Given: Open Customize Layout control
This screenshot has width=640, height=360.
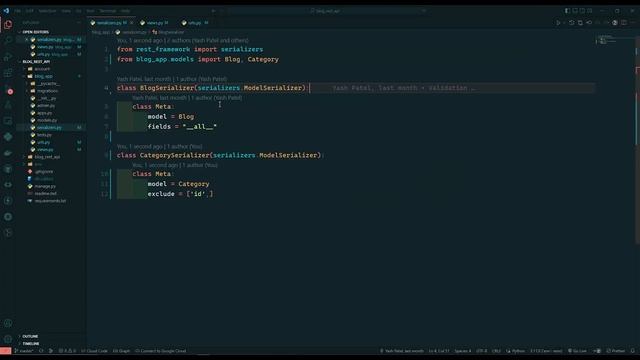Looking at the screenshot, I should 590,11.
